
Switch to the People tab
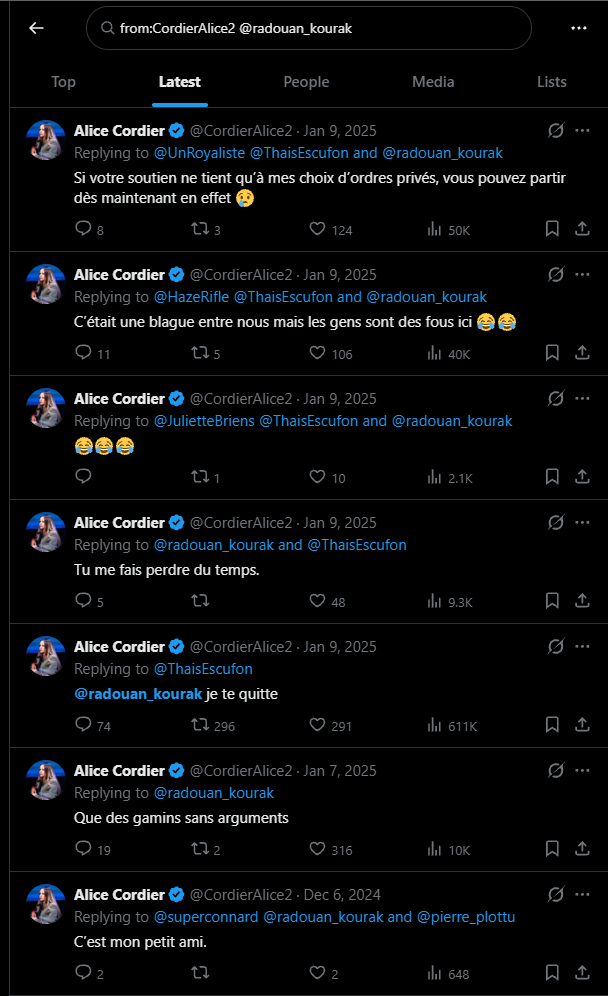[x=306, y=82]
